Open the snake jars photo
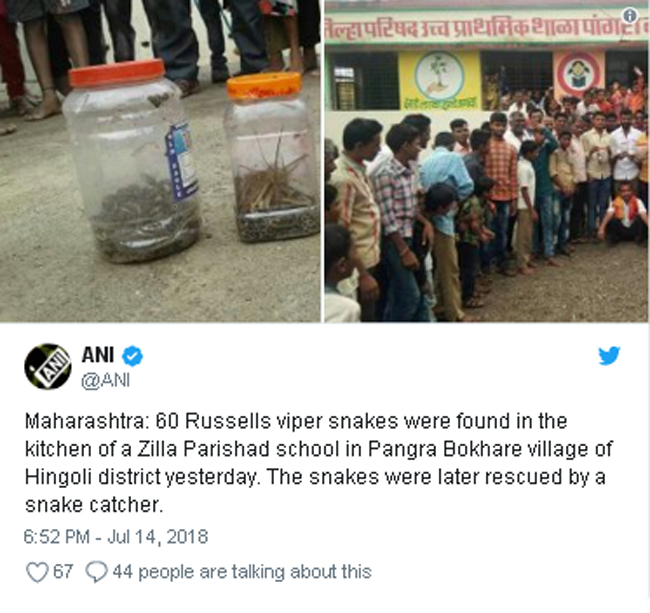The height and width of the screenshot is (613, 650). 160,161
